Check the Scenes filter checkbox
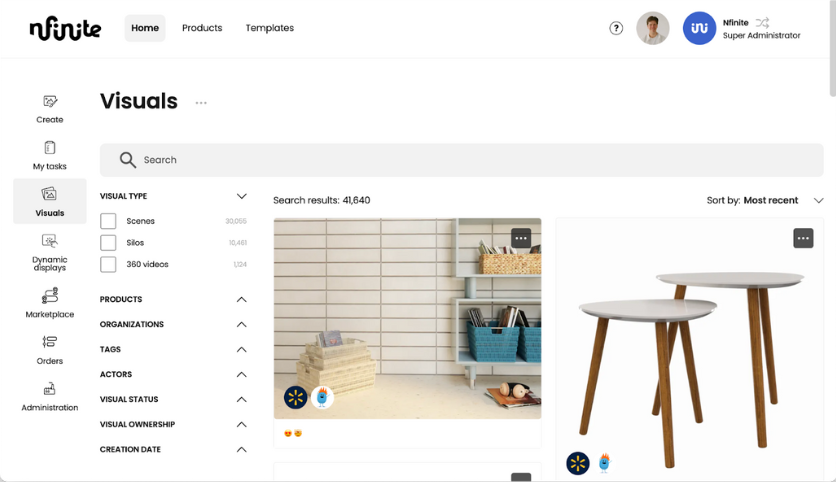The height and width of the screenshot is (482, 836). coord(108,221)
